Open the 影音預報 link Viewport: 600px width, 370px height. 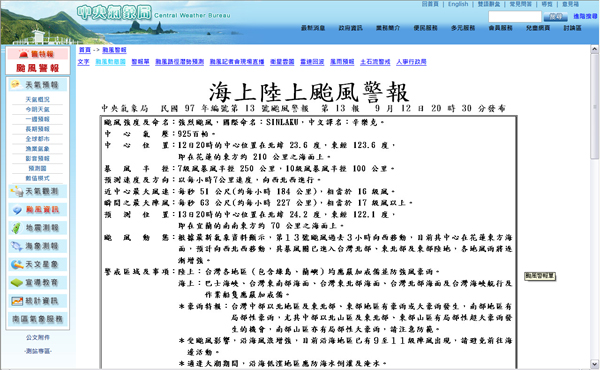point(38,159)
